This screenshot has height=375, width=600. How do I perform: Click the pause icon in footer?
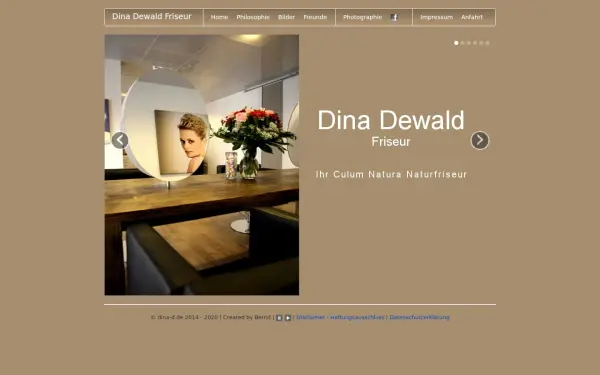(279, 318)
